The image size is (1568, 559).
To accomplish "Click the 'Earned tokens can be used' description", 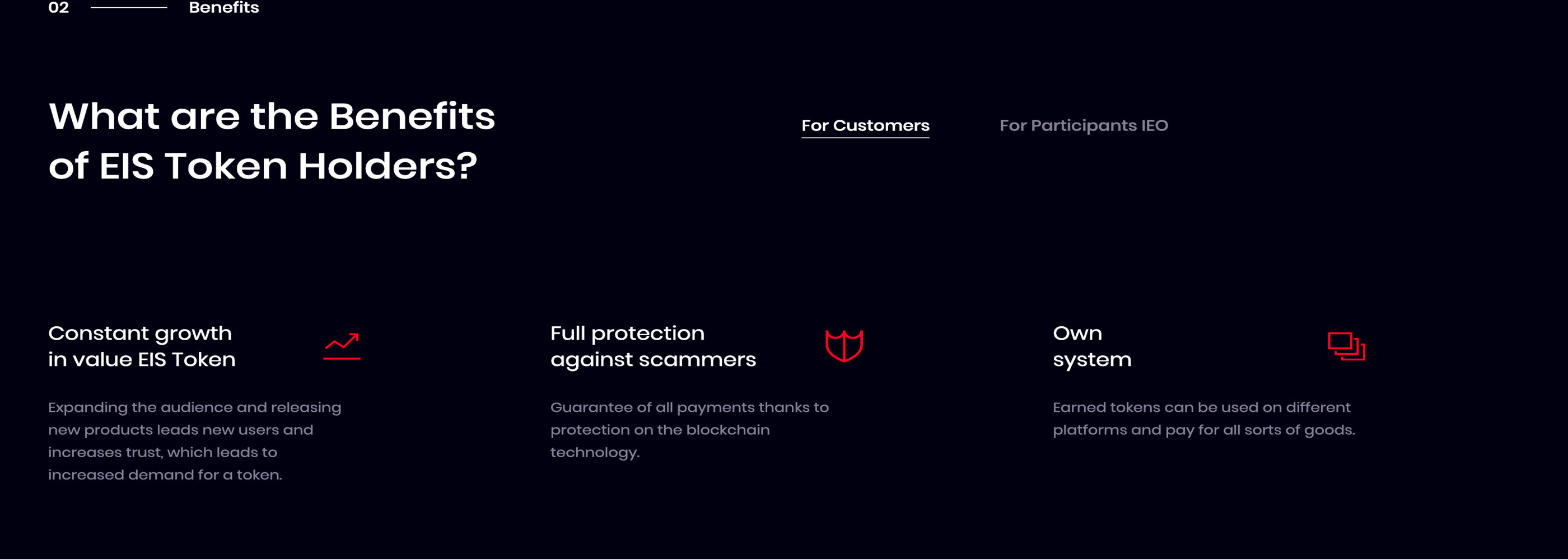I will pos(1204,419).
